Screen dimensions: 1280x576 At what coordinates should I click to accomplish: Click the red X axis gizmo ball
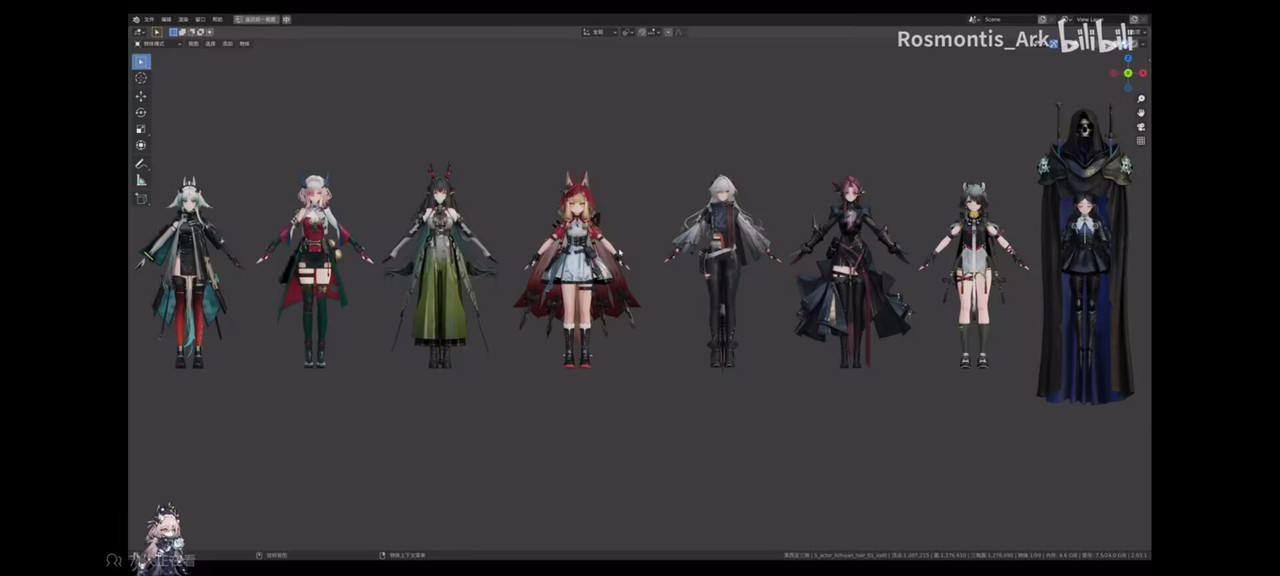(x=1143, y=73)
